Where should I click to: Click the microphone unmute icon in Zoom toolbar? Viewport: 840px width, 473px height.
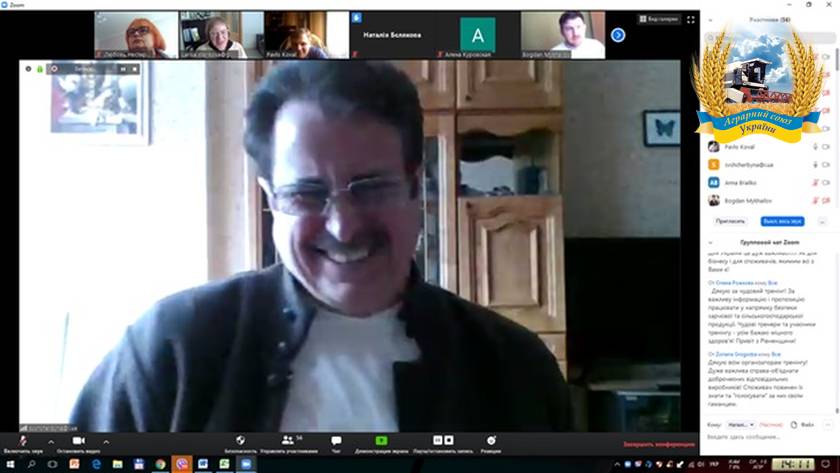(22, 441)
